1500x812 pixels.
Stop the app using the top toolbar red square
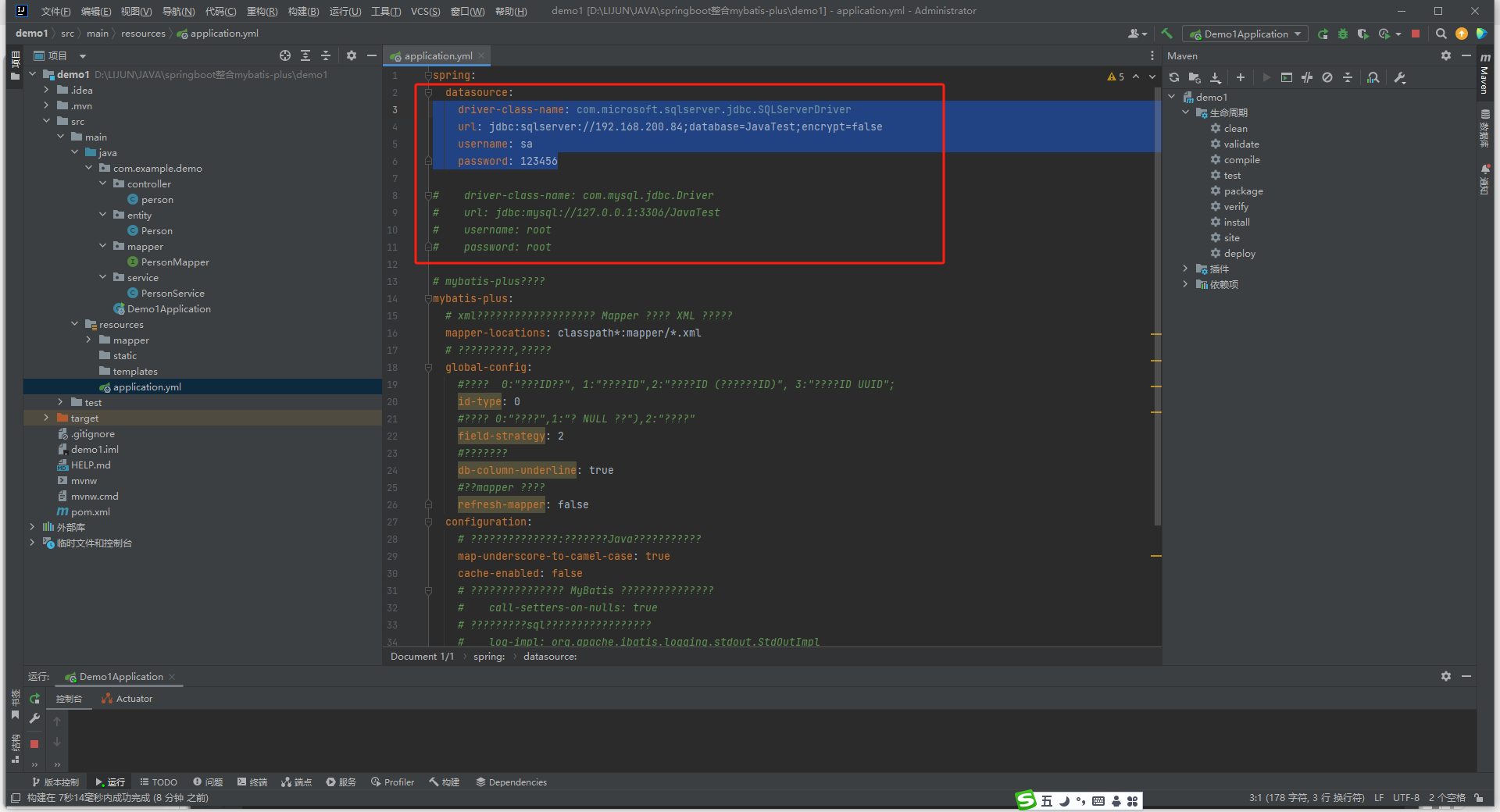point(1416,34)
